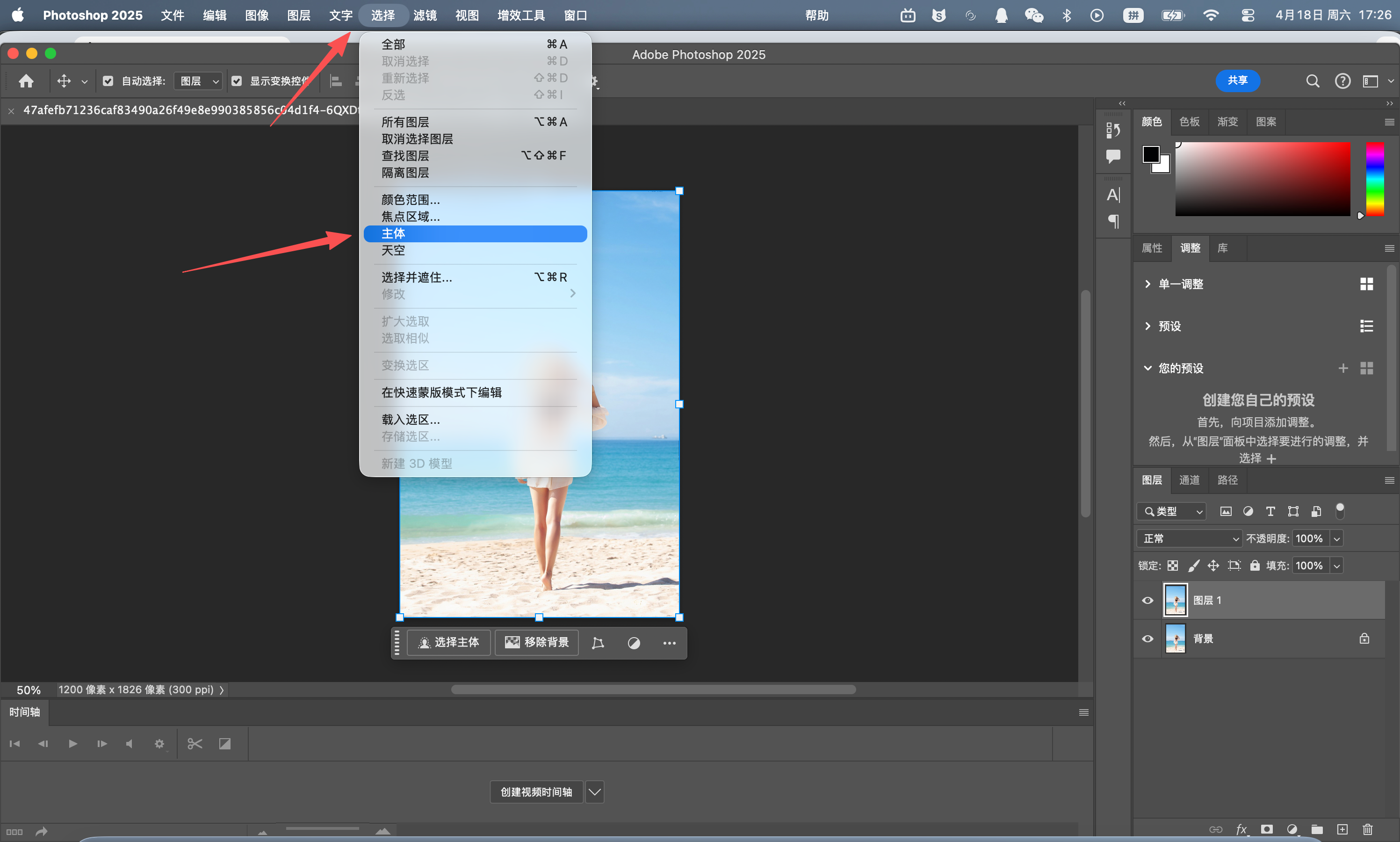Select the 图层 1 layer thumbnail

[x=1175, y=600]
